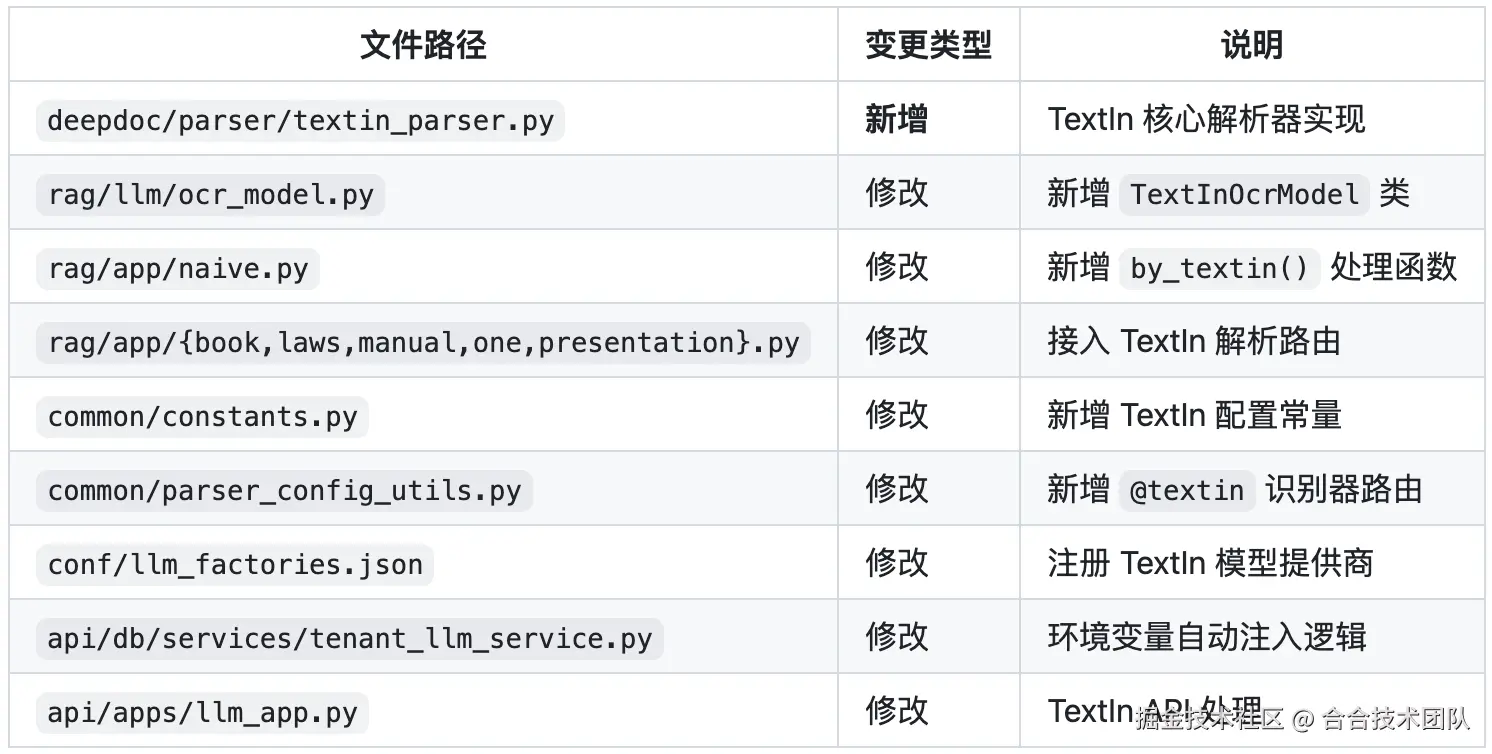Select the '注册 TextIn 模型提供商' description text
The image size is (1492, 754).
pyautogui.click(x=1210, y=564)
